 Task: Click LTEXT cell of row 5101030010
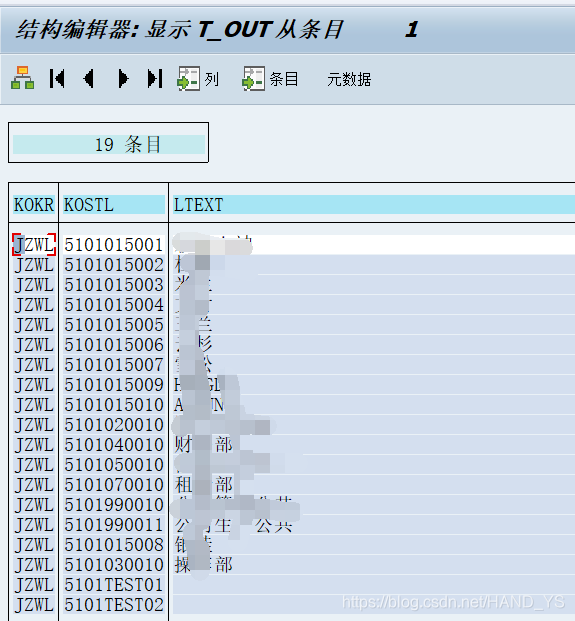click(374, 565)
